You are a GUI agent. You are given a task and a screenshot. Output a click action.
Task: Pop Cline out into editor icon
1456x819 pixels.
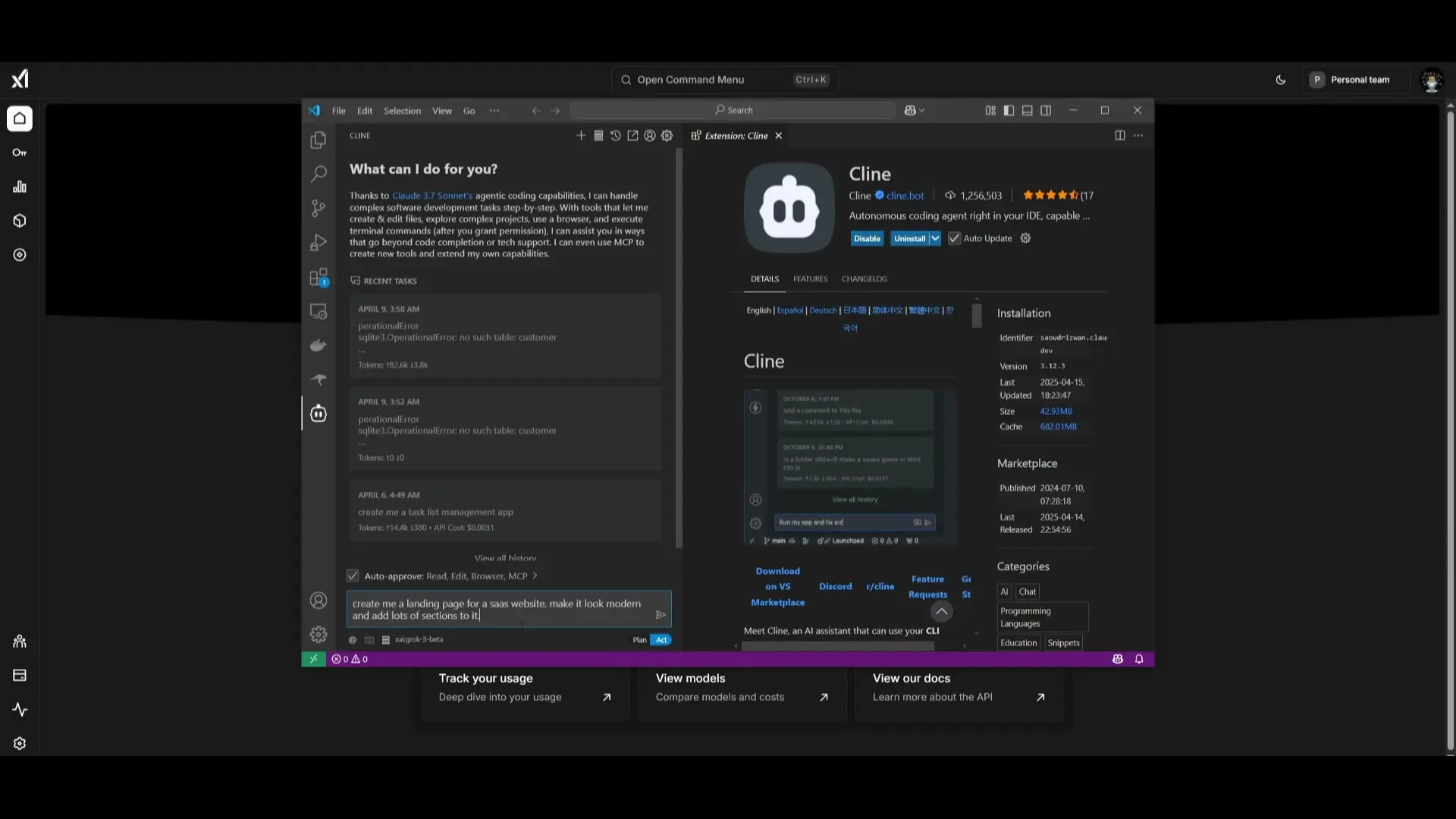pyautogui.click(x=632, y=136)
